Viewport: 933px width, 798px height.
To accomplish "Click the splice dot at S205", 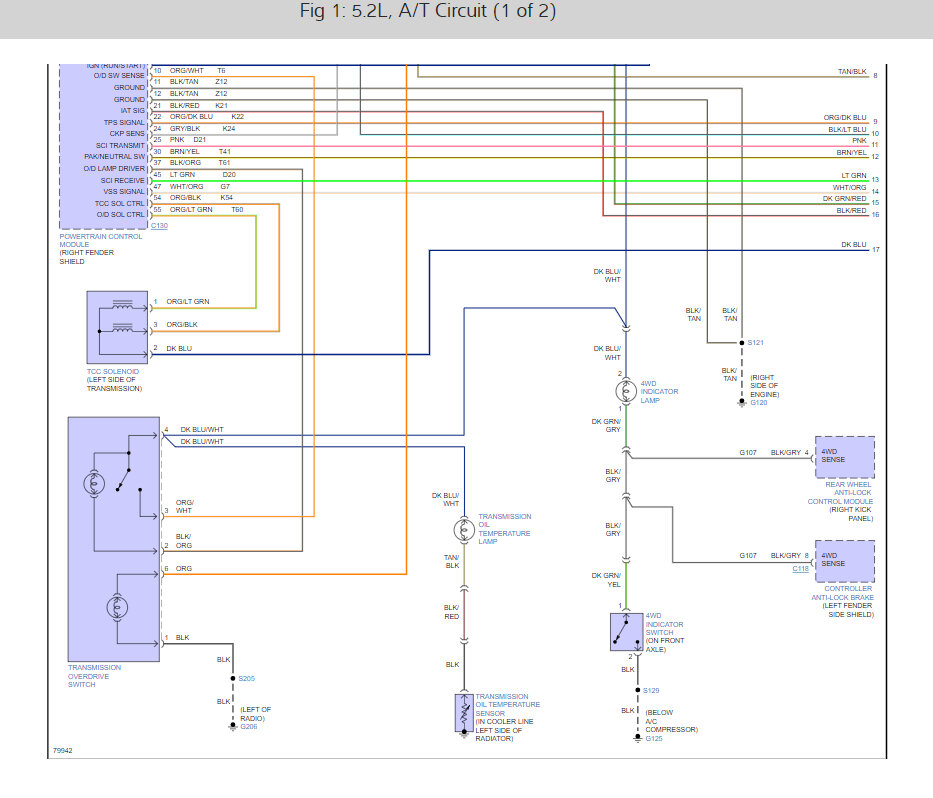I will [233, 678].
